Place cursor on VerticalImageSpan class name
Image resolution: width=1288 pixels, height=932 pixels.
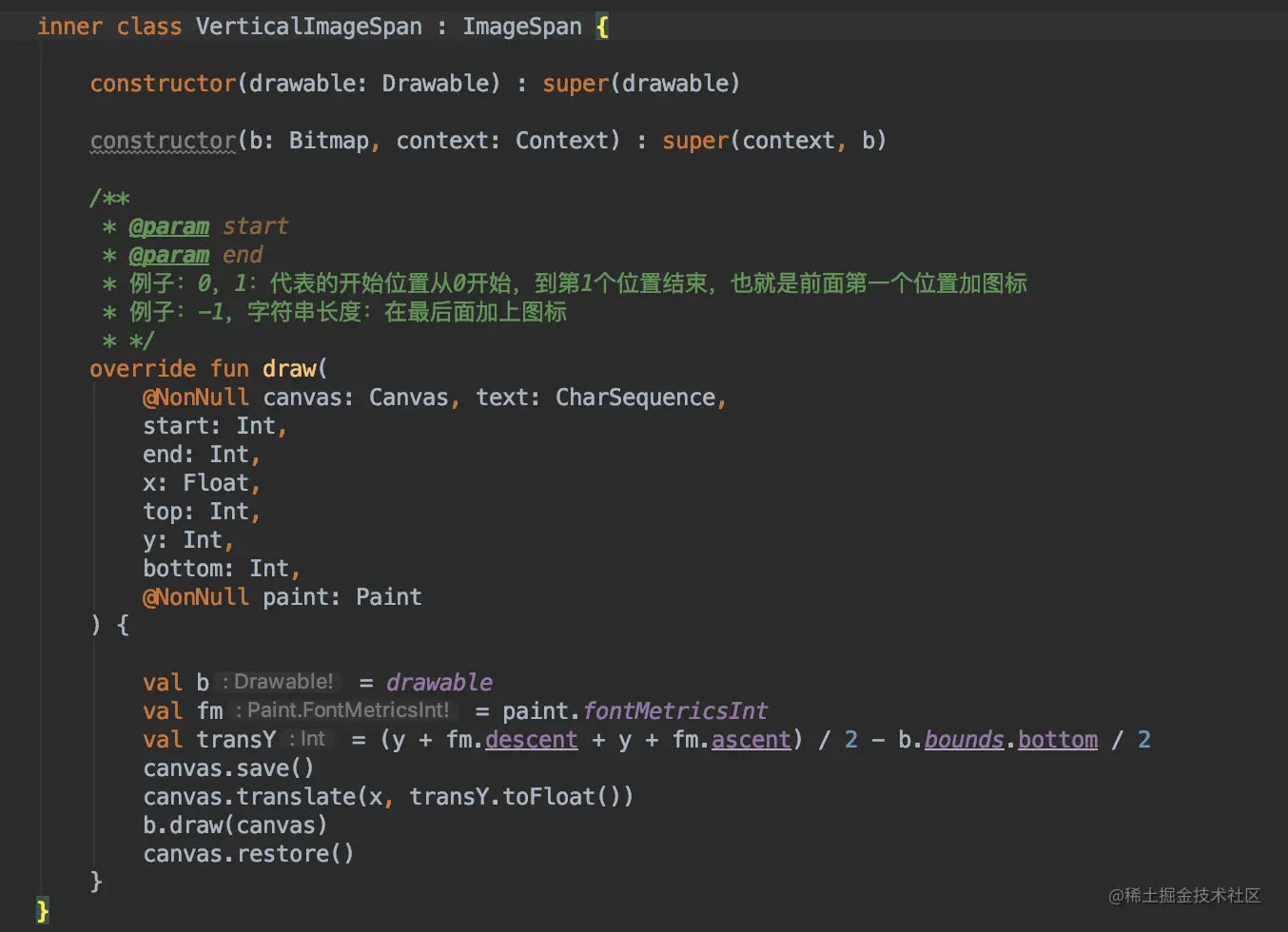(308, 27)
